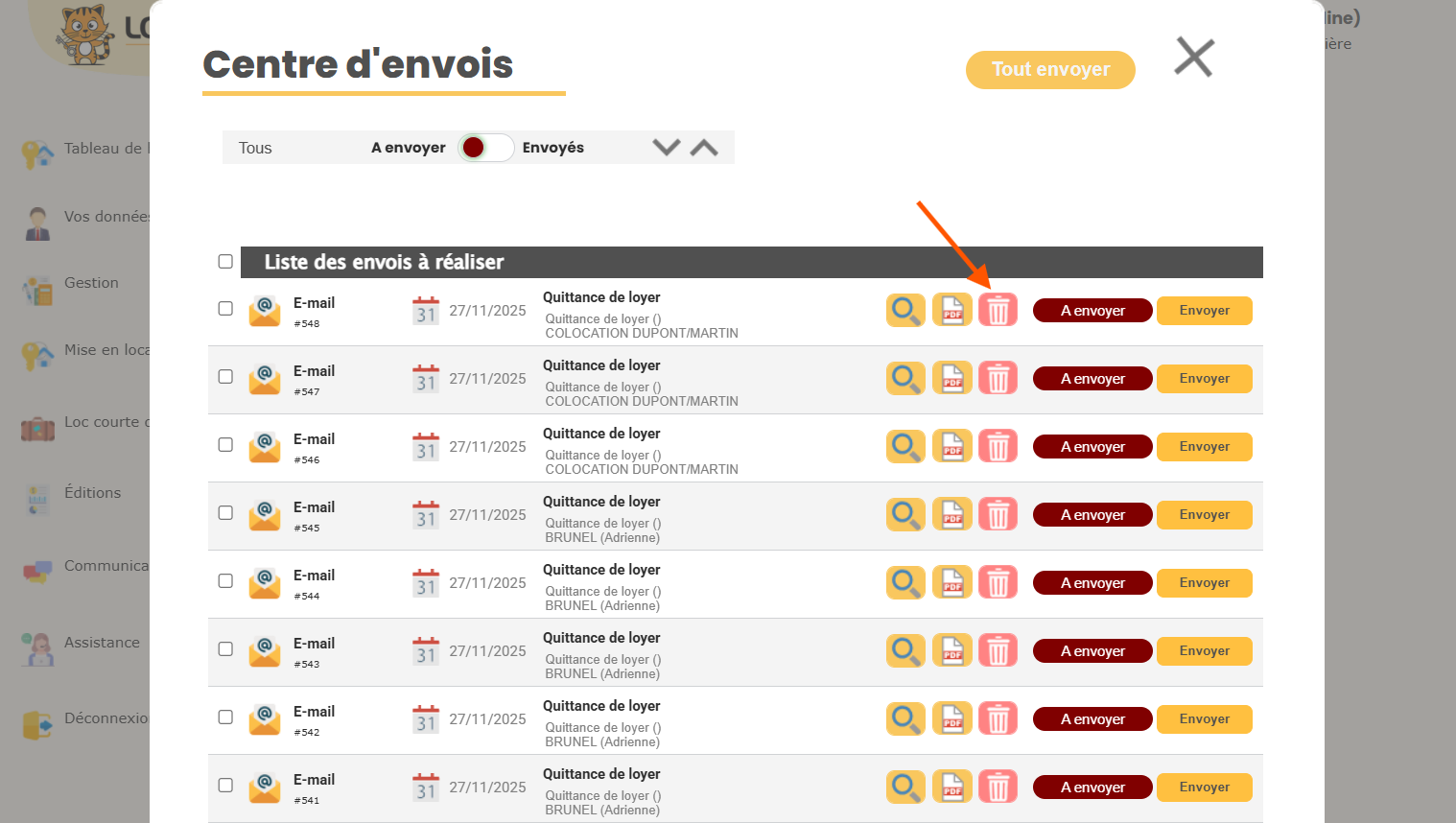Viewport: 1456px width, 823px height.
Task: Tick the checkbox for email #547
Action: 225,377
